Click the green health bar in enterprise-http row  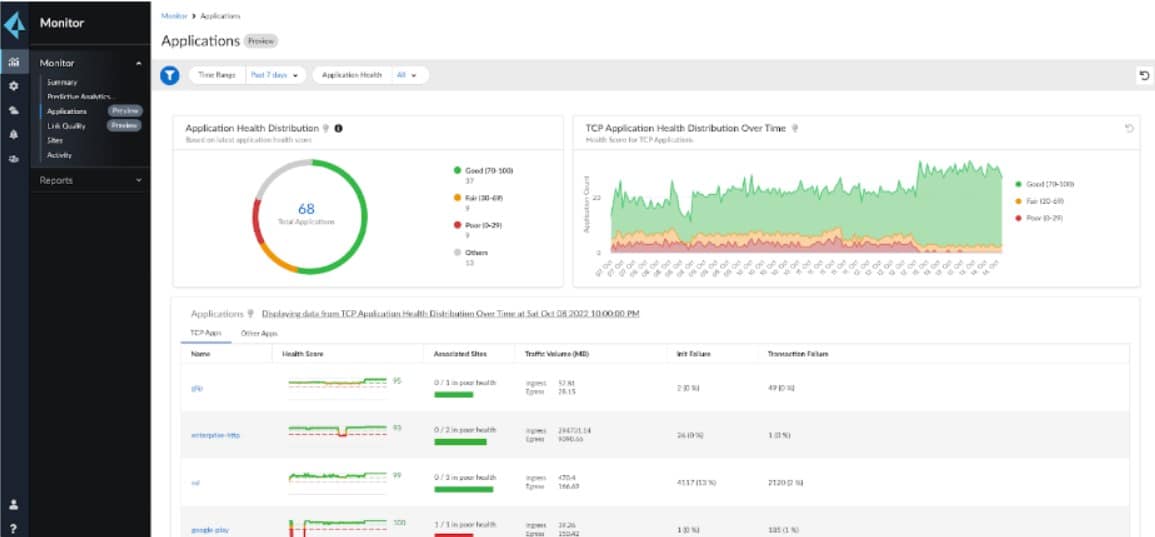[460, 442]
